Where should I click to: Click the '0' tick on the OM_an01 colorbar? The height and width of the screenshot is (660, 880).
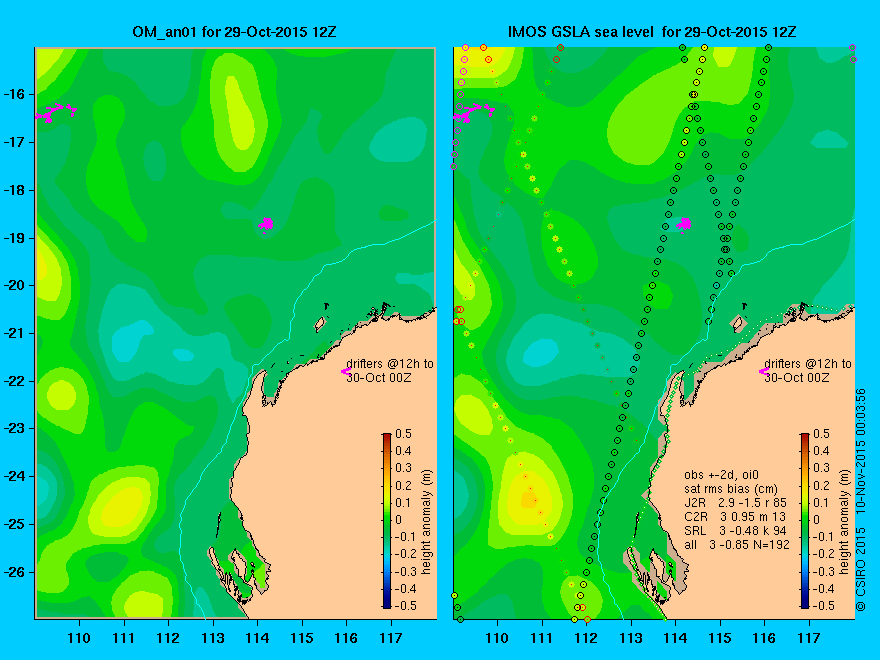tap(398, 520)
